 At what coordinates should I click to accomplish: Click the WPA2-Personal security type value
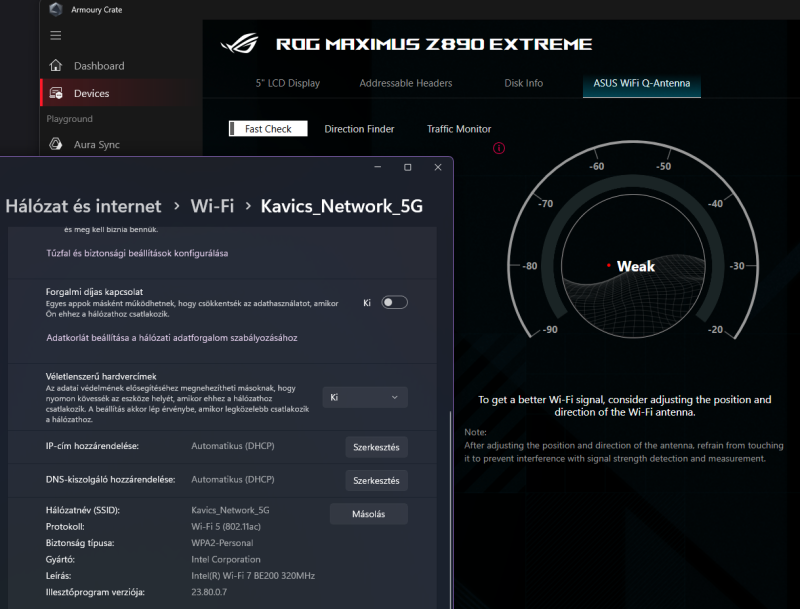(222, 543)
